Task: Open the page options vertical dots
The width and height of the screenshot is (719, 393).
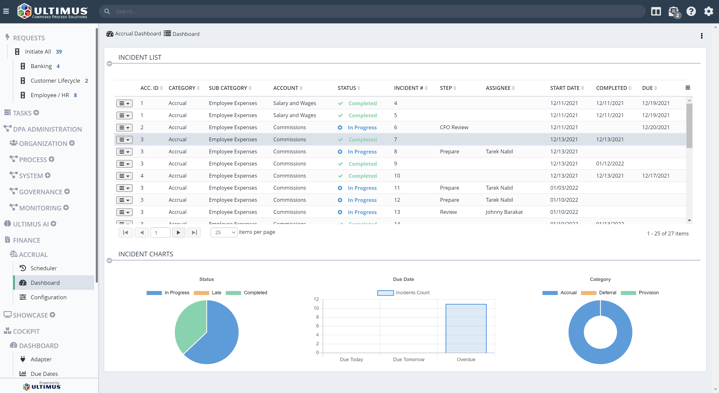Action: pos(702,36)
